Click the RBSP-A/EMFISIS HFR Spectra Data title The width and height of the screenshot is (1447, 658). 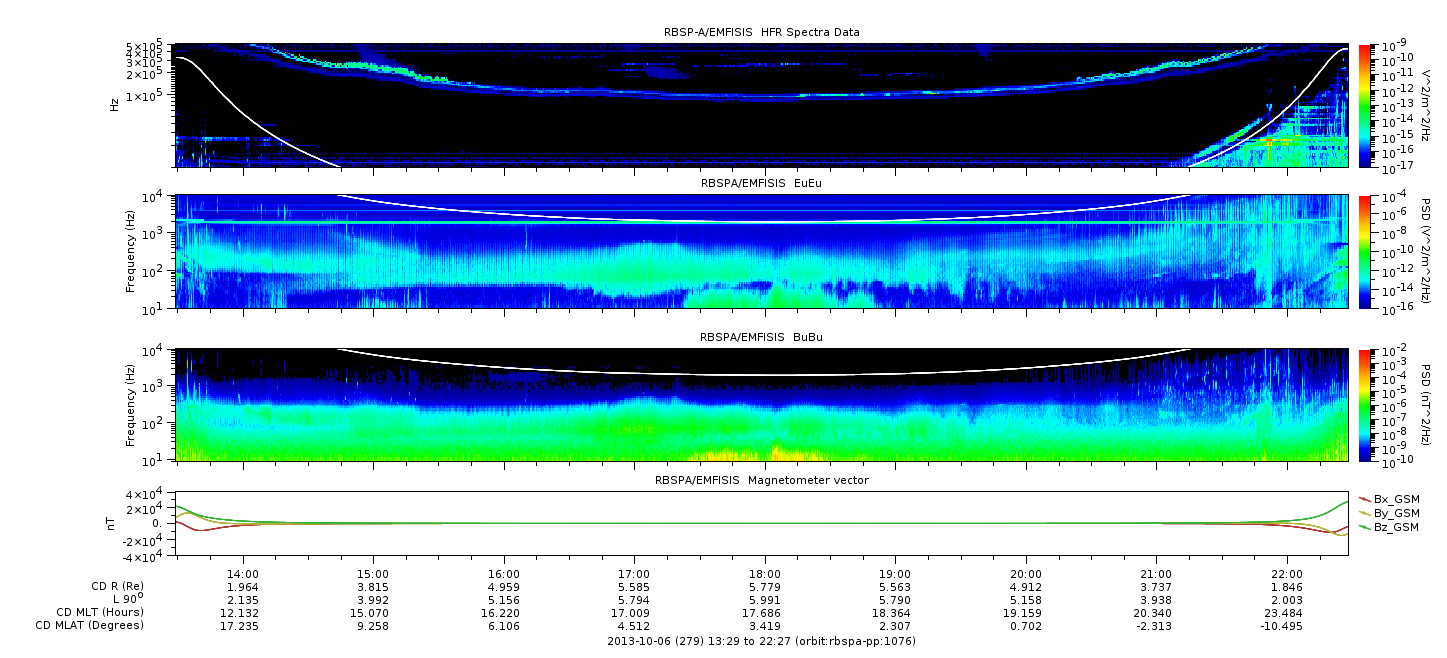tap(761, 32)
